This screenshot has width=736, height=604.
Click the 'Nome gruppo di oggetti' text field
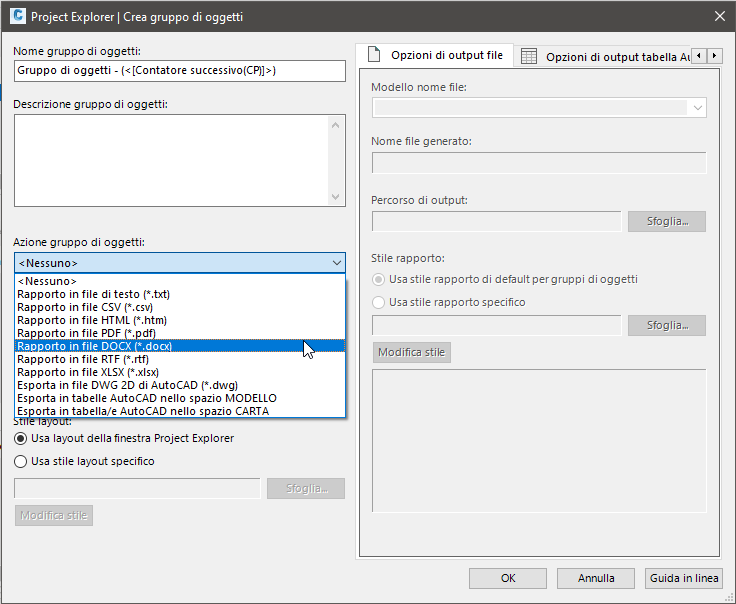coord(180,70)
